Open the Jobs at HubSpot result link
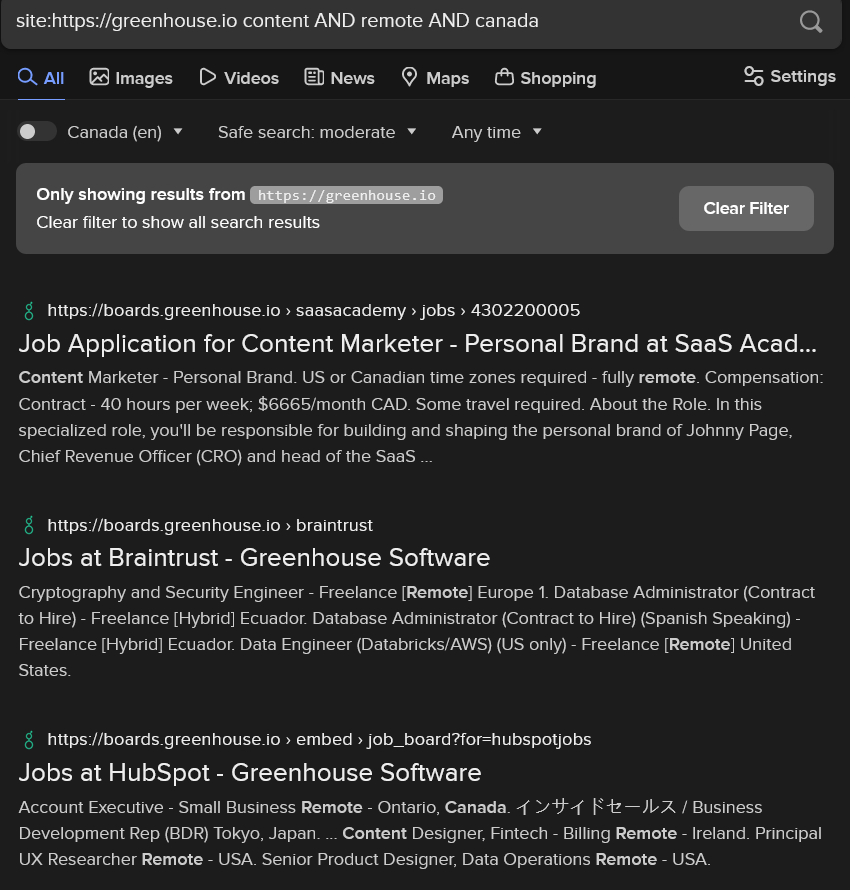 [250, 773]
